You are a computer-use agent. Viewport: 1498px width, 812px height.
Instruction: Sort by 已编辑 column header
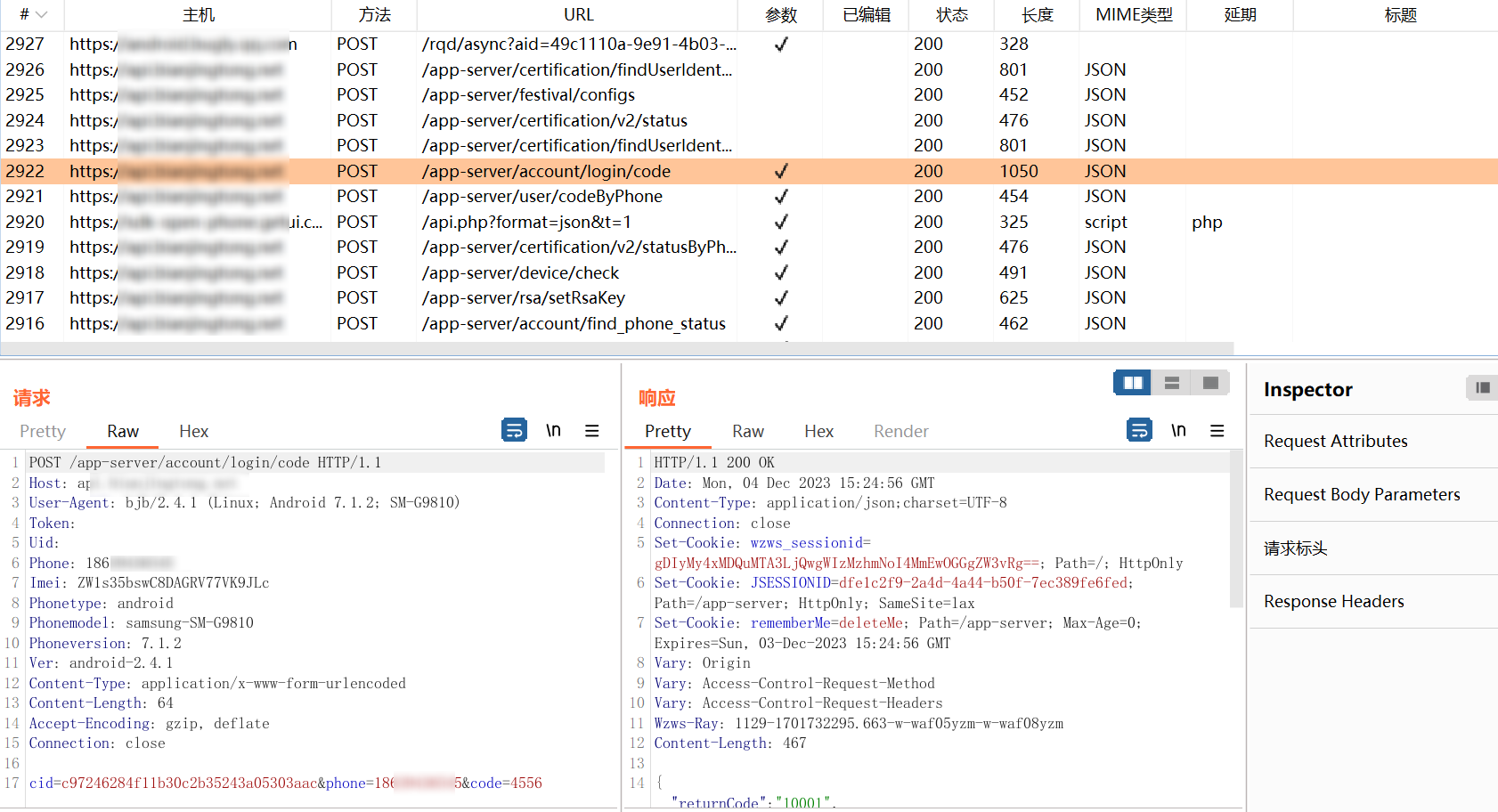867,15
